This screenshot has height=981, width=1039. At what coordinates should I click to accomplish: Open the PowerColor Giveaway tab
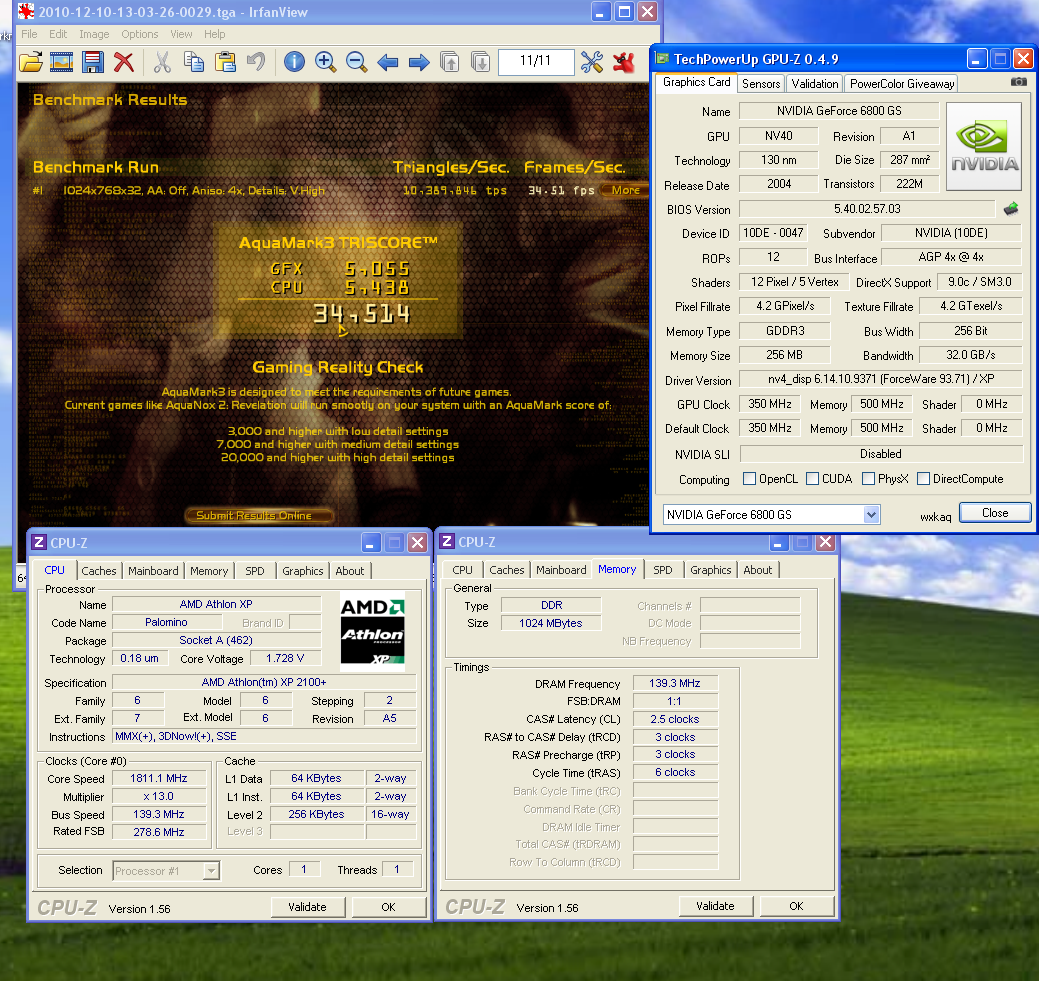click(x=902, y=84)
